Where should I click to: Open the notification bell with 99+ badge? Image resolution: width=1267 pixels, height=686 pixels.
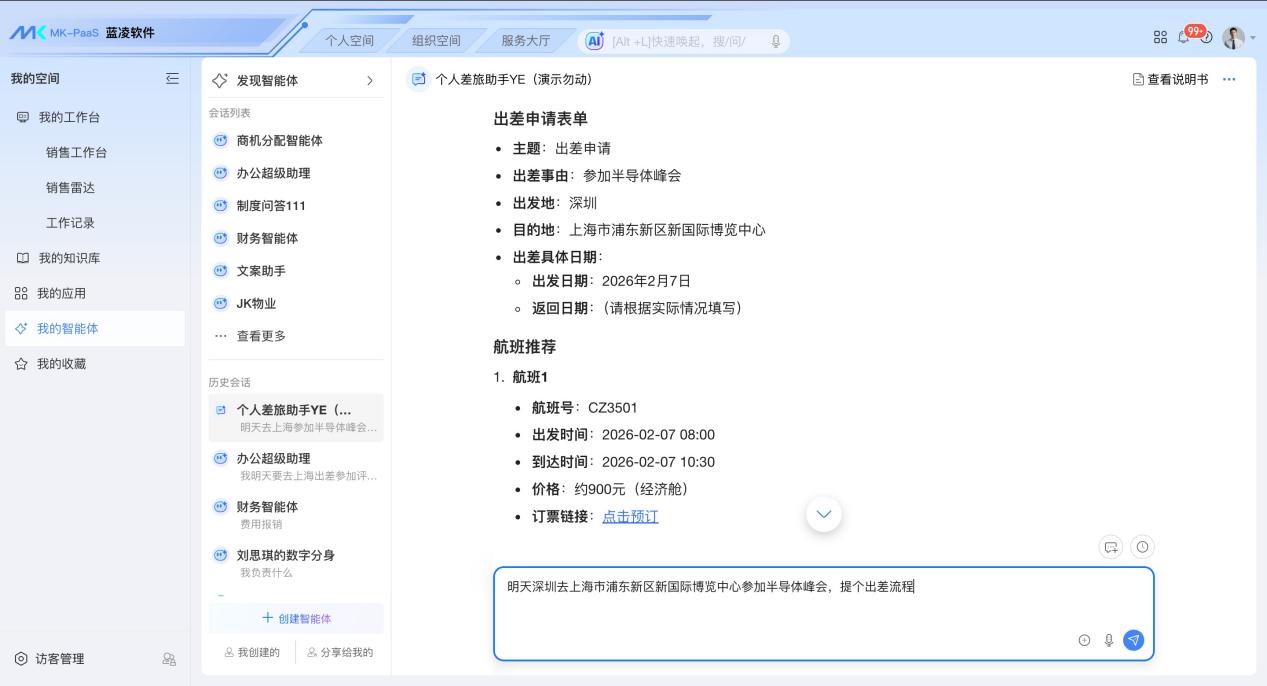[1185, 38]
